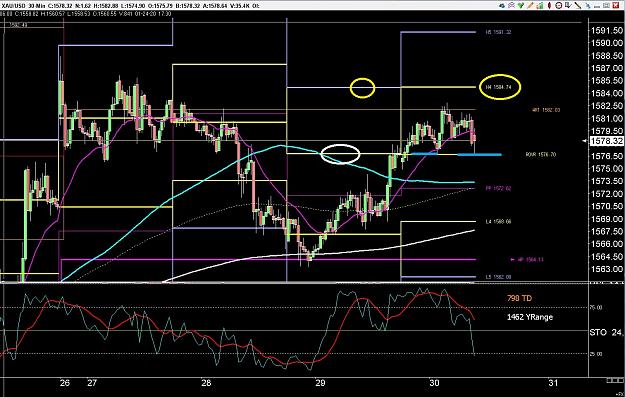The image size is (625, 397).
Task: Click the L5 1562.08 pivot label
Action: pyautogui.click(x=498, y=277)
